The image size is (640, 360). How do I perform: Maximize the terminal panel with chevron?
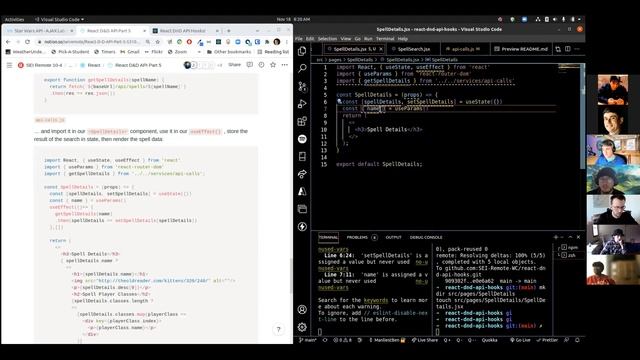[x=570, y=237]
